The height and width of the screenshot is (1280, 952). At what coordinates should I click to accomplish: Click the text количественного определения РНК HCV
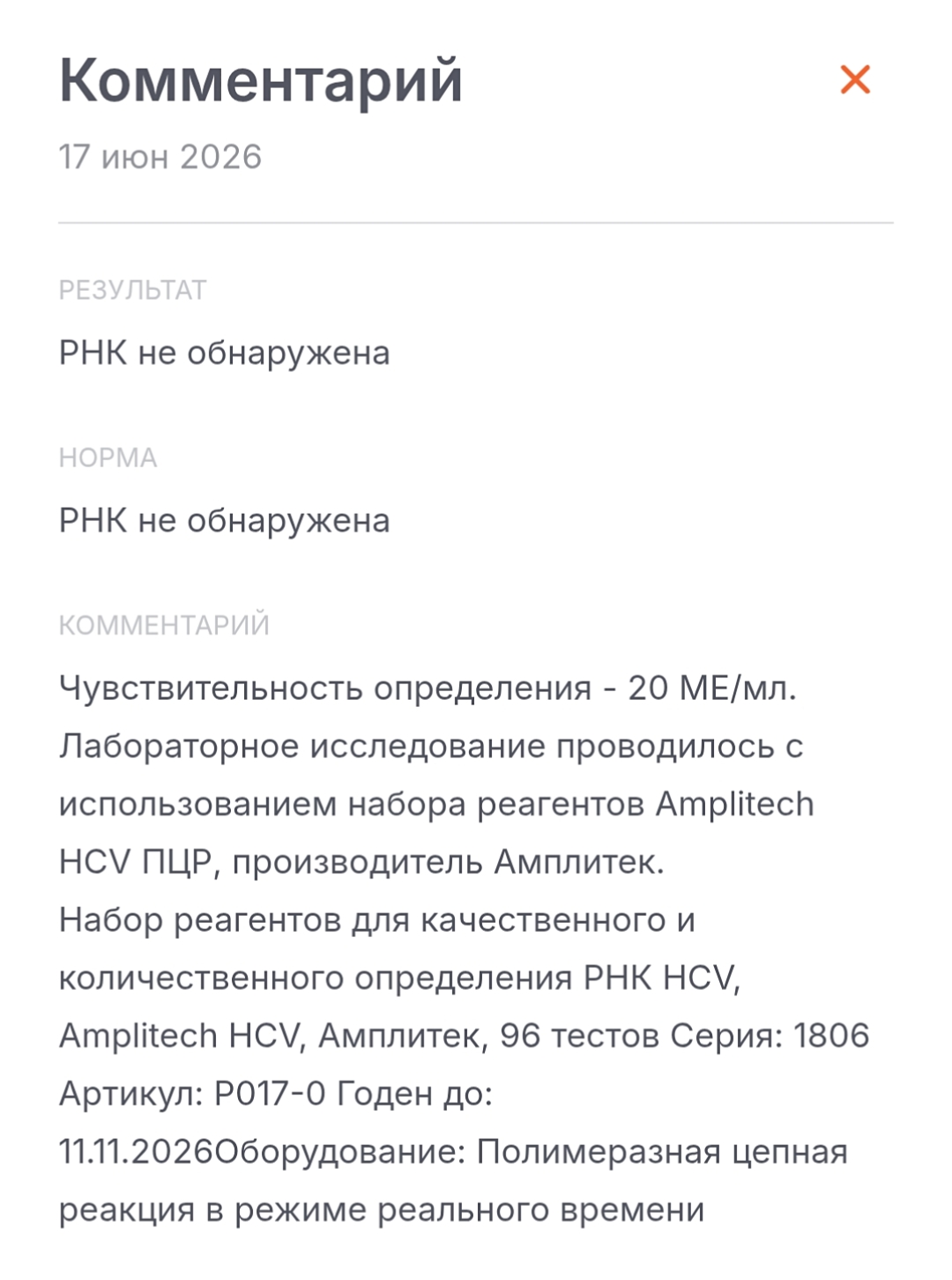(x=399, y=979)
